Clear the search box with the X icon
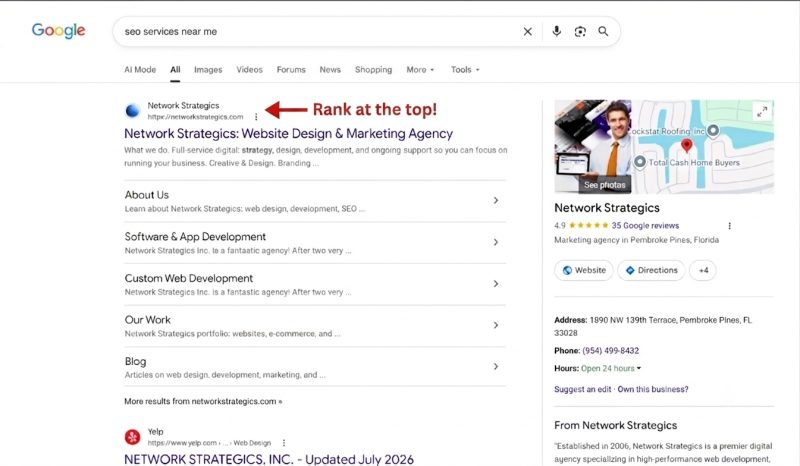800x466 pixels. tap(528, 32)
